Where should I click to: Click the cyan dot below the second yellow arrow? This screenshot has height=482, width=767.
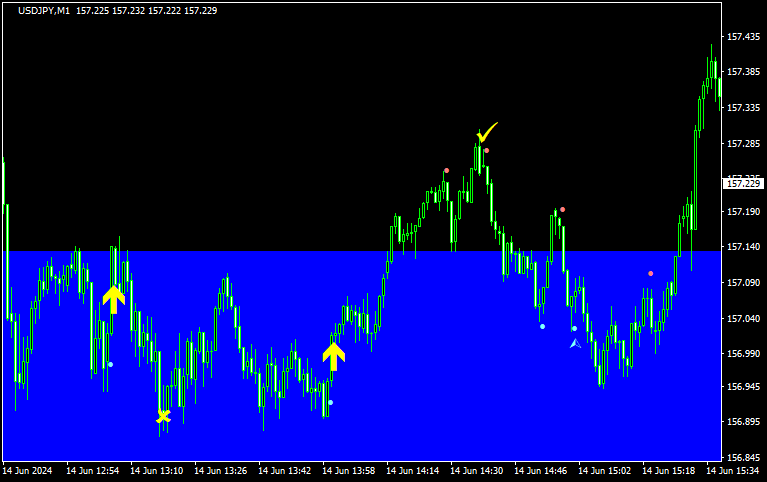[x=330, y=402]
